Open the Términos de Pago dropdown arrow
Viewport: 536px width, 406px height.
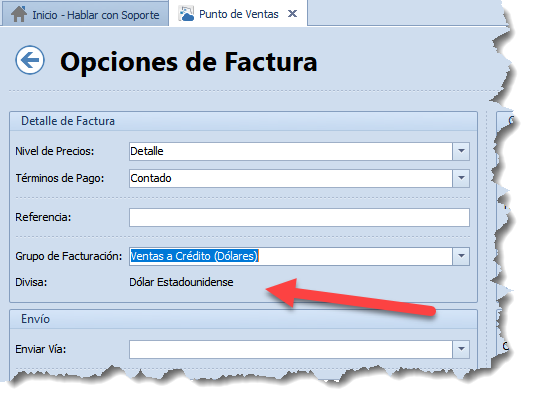pyautogui.click(x=461, y=178)
